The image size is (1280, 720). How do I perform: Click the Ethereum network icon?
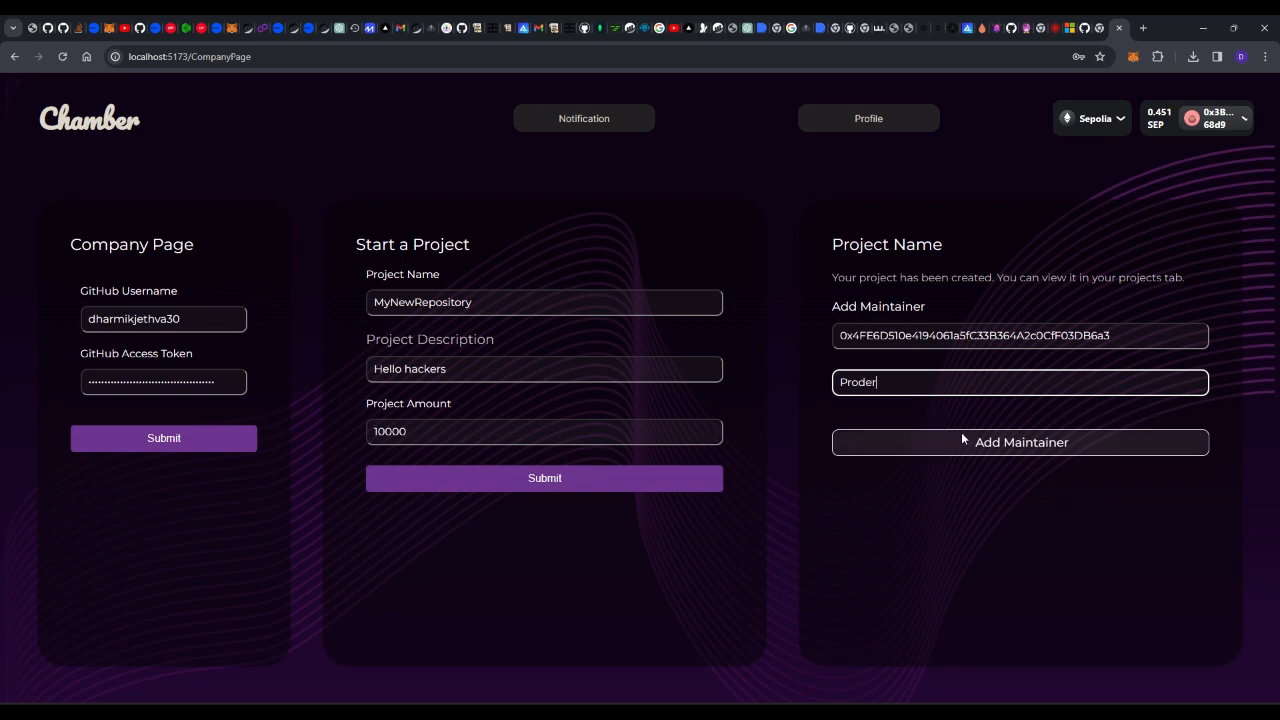pyautogui.click(x=1067, y=118)
